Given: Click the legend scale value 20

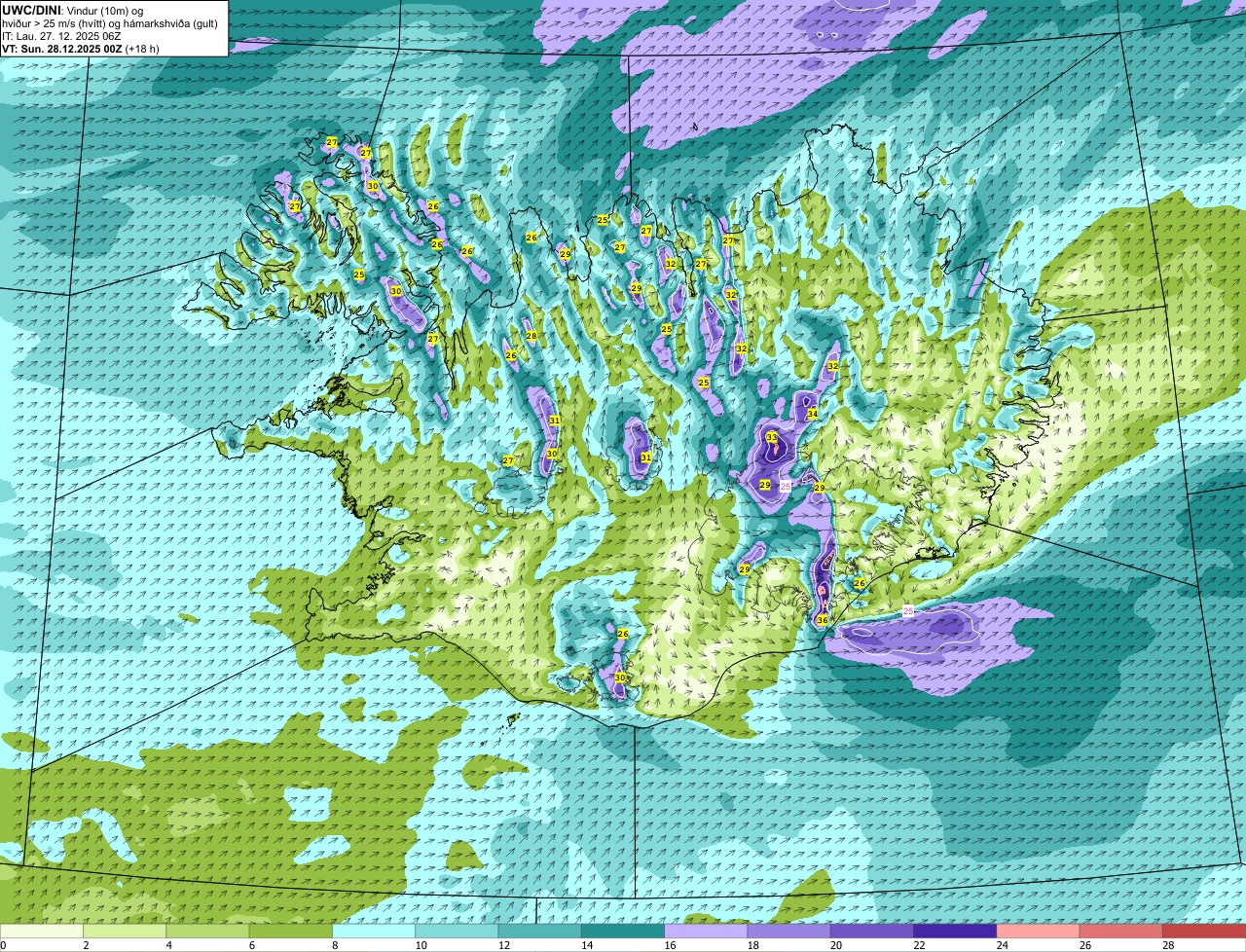Looking at the screenshot, I should 836,945.
